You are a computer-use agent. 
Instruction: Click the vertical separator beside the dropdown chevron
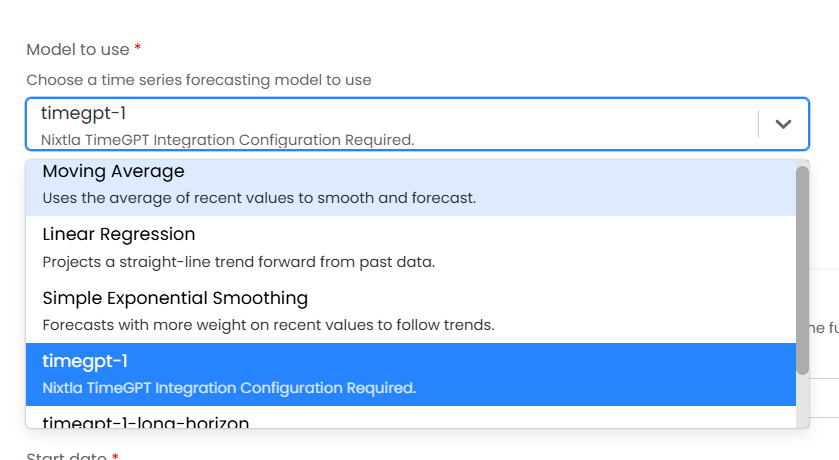click(759, 124)
